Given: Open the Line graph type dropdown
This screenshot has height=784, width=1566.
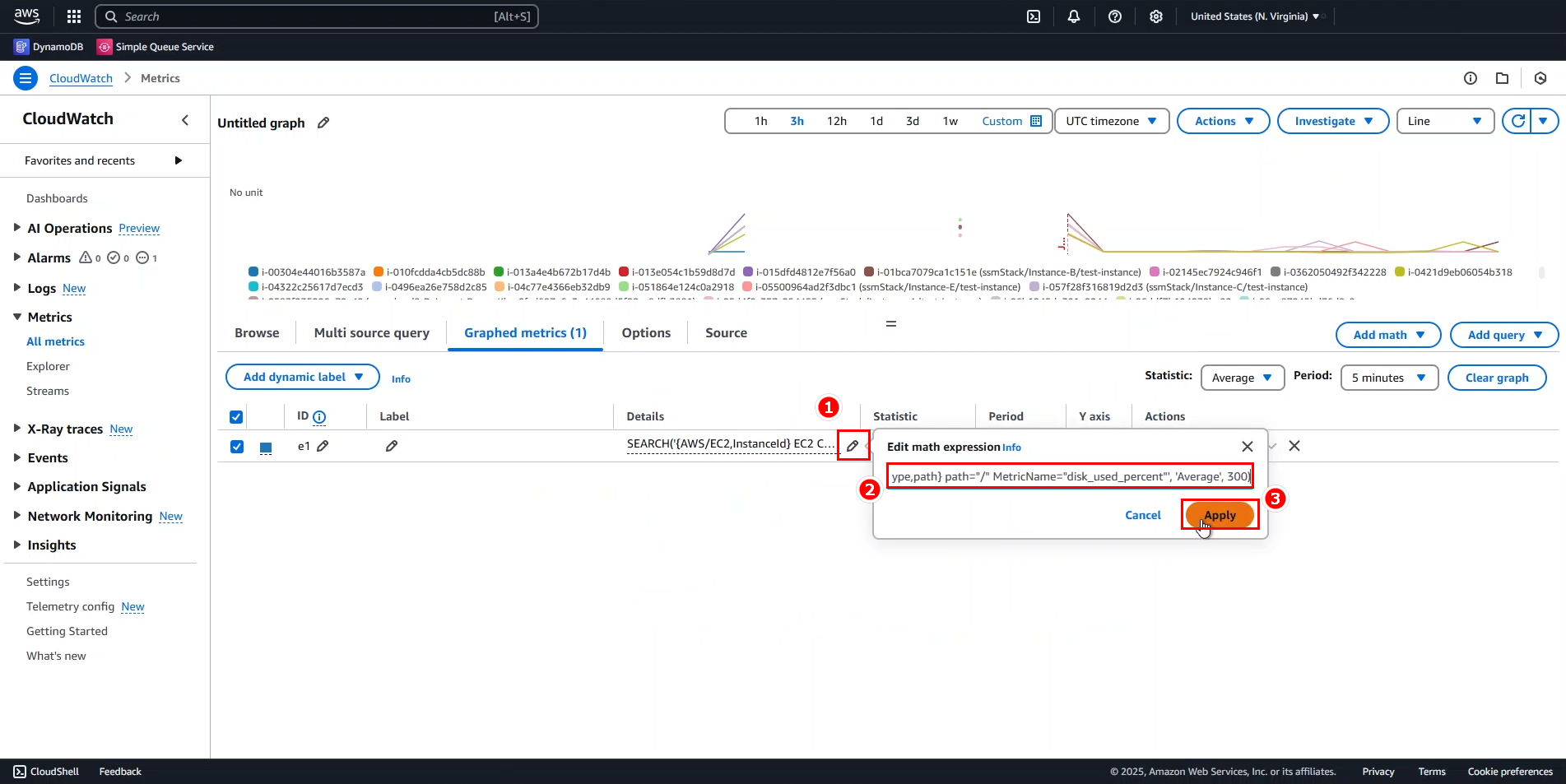Looking at the screenshot, I should [1444, 121].
